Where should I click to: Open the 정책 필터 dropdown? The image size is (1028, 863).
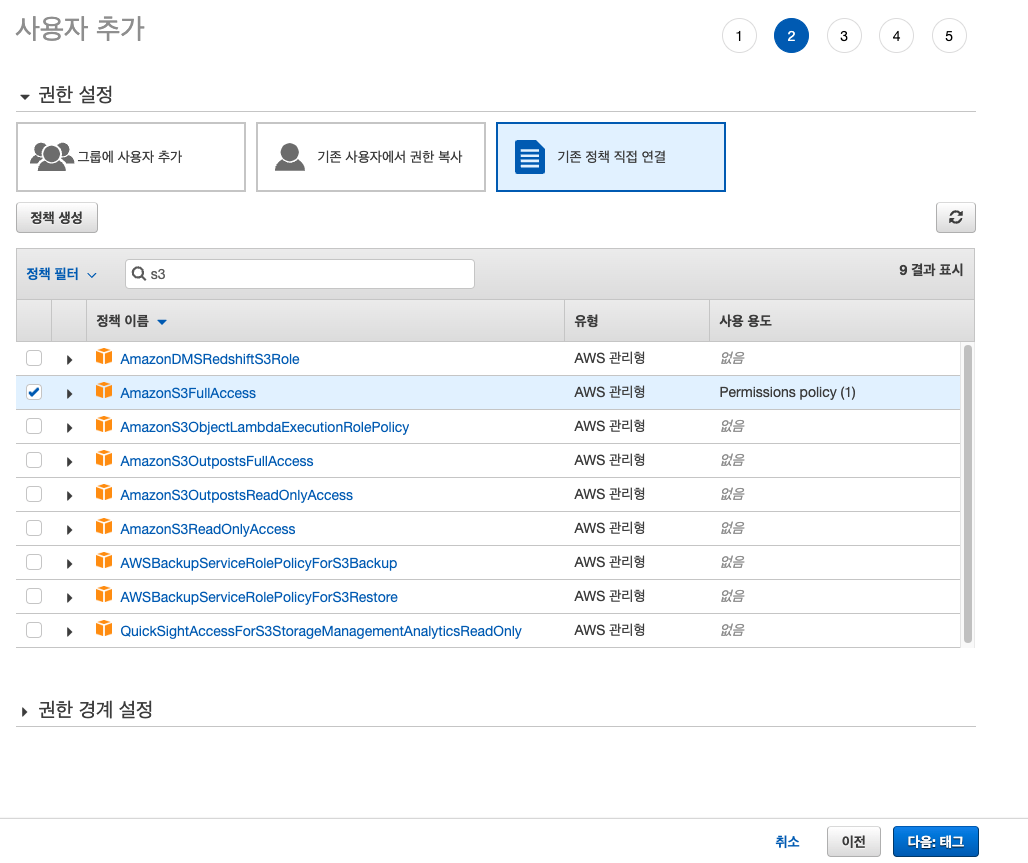(x=62, y=274)
